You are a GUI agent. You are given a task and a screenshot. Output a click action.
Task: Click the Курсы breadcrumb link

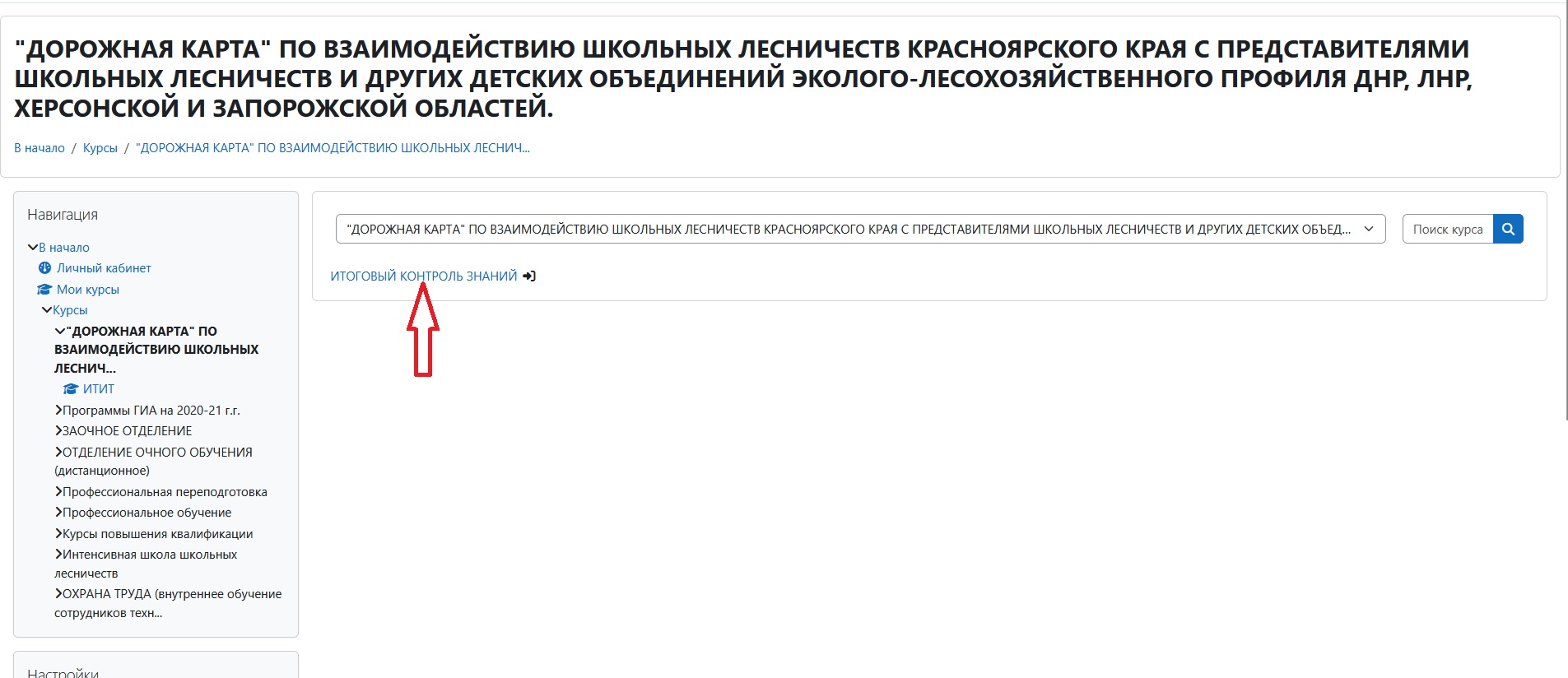(100, 148)
